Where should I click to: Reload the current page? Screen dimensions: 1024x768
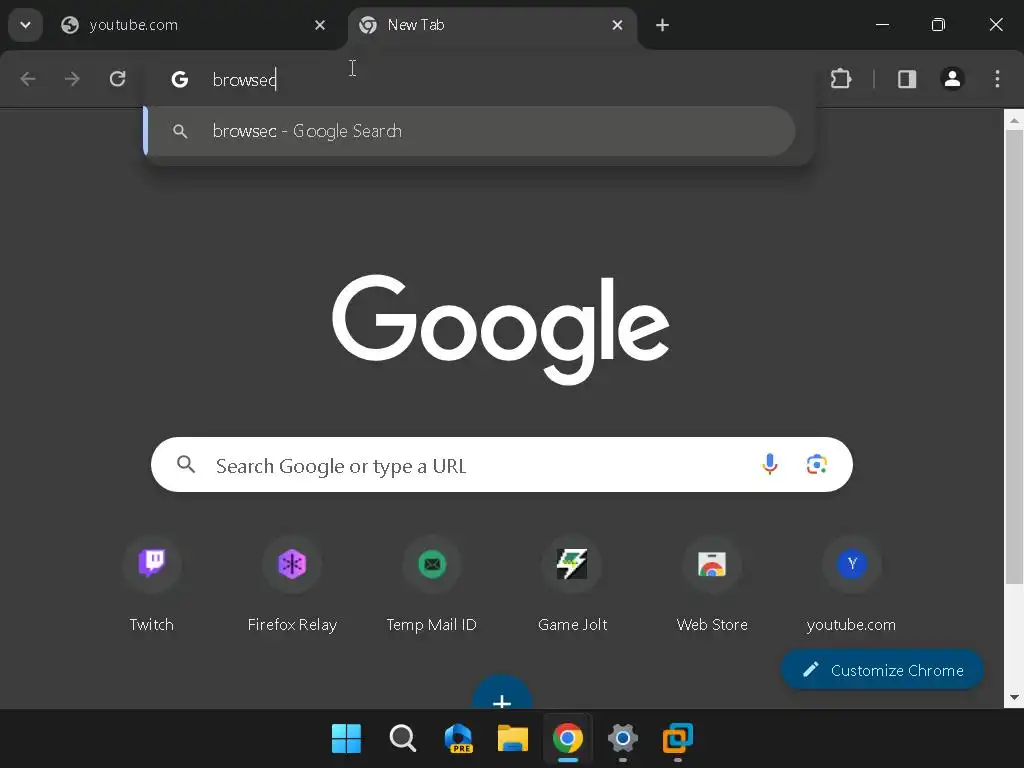[x=117, y=79]
